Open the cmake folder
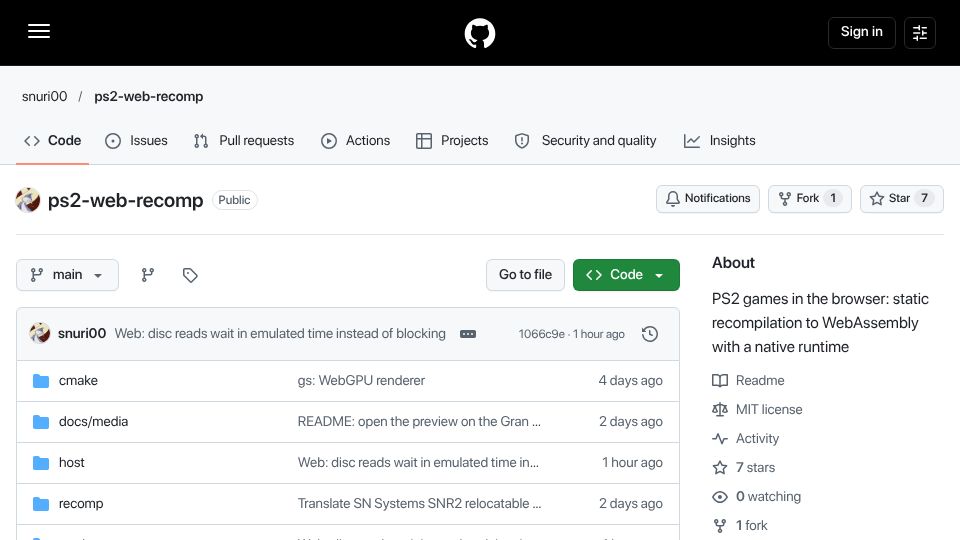This screenshot has height=540, width=960. [78, 381]
